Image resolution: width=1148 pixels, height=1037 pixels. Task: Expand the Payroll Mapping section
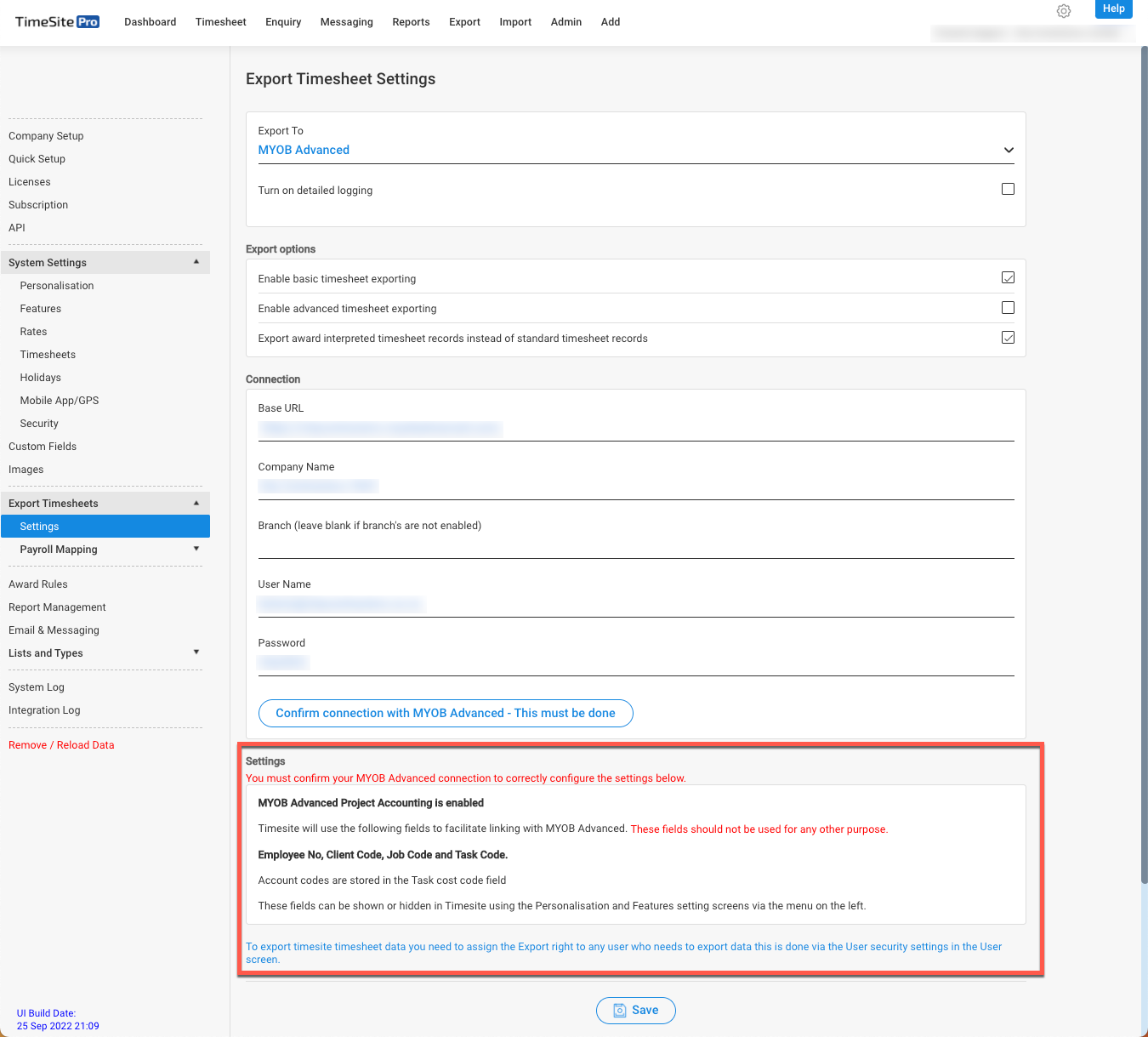pos(105,549)
